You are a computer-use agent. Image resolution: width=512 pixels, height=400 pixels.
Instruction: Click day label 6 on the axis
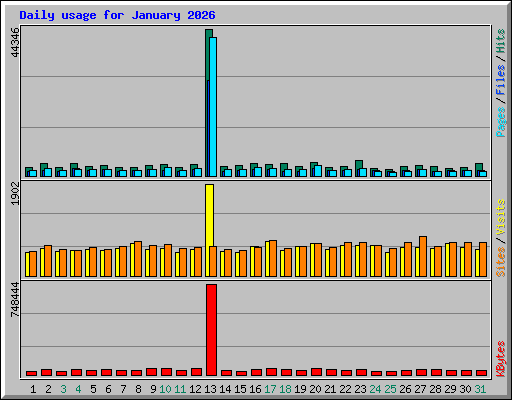(108, 389)
